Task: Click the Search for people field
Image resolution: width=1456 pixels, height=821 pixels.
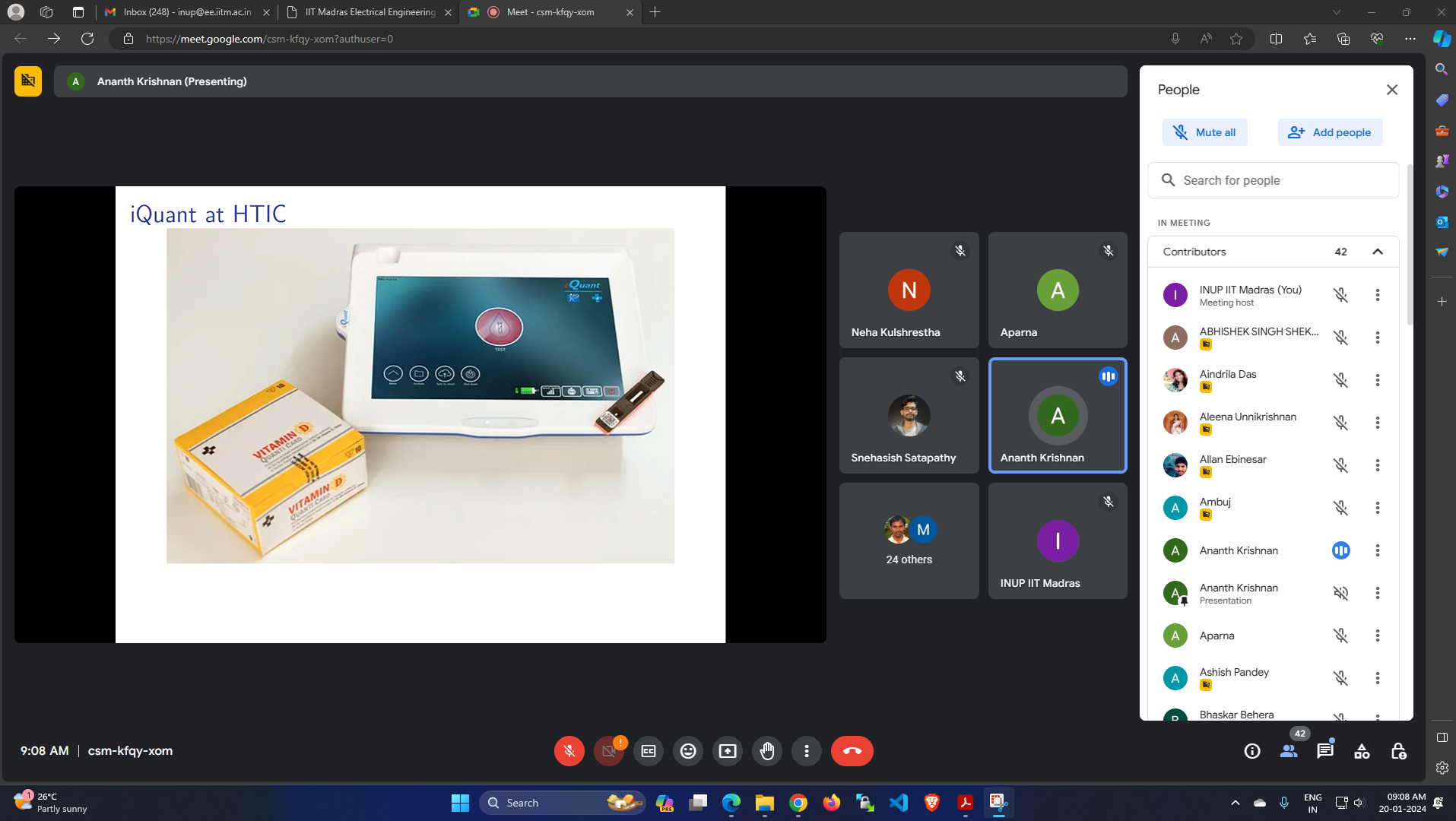Action: [x=1274, y=180]
